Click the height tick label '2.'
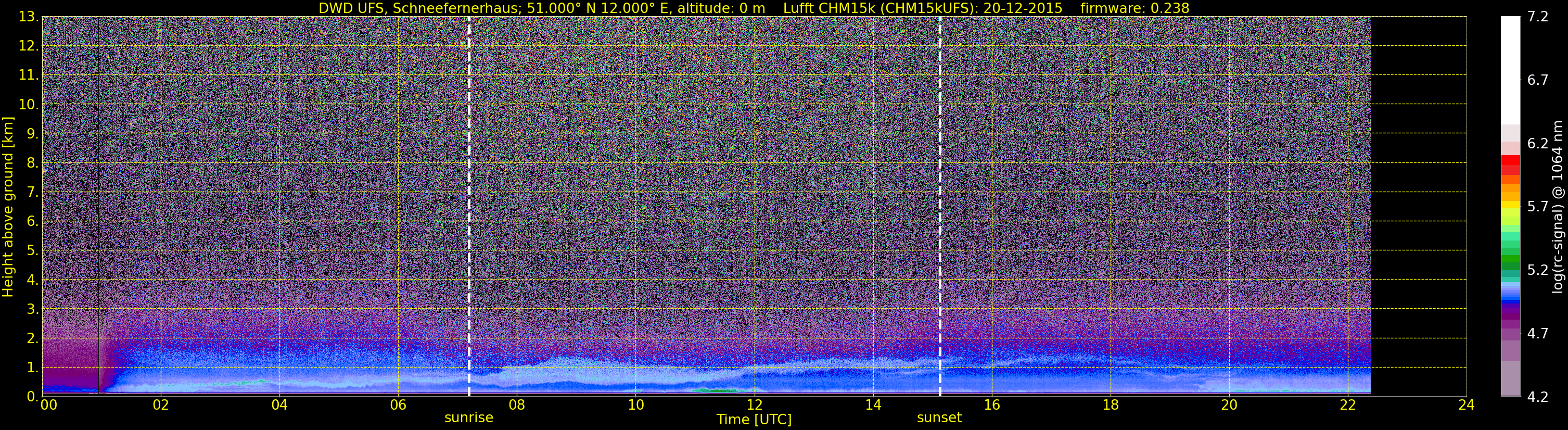This screenshot has height=430, width=1568. [32, 339]
